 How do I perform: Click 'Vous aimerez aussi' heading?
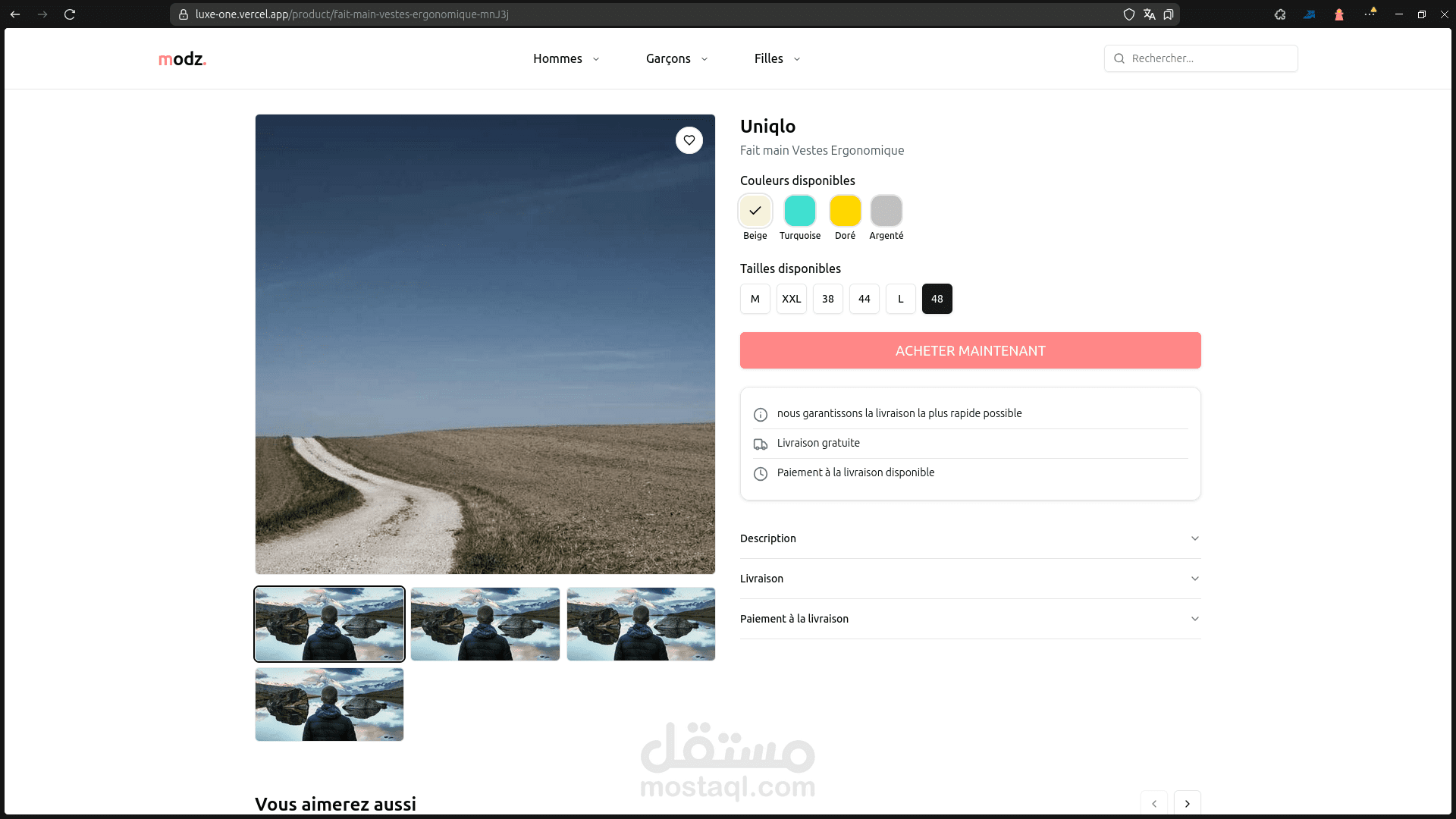click(x=335, y=804)
